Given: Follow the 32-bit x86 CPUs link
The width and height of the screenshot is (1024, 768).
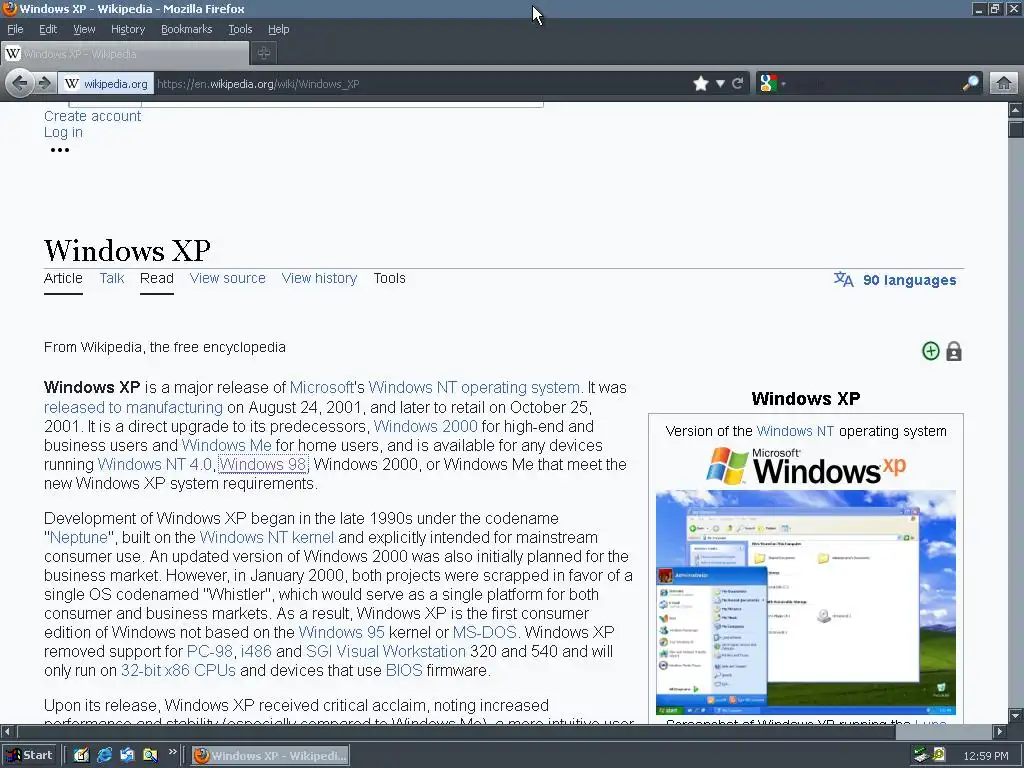Looking at the screenshot, I should (178, 670).
